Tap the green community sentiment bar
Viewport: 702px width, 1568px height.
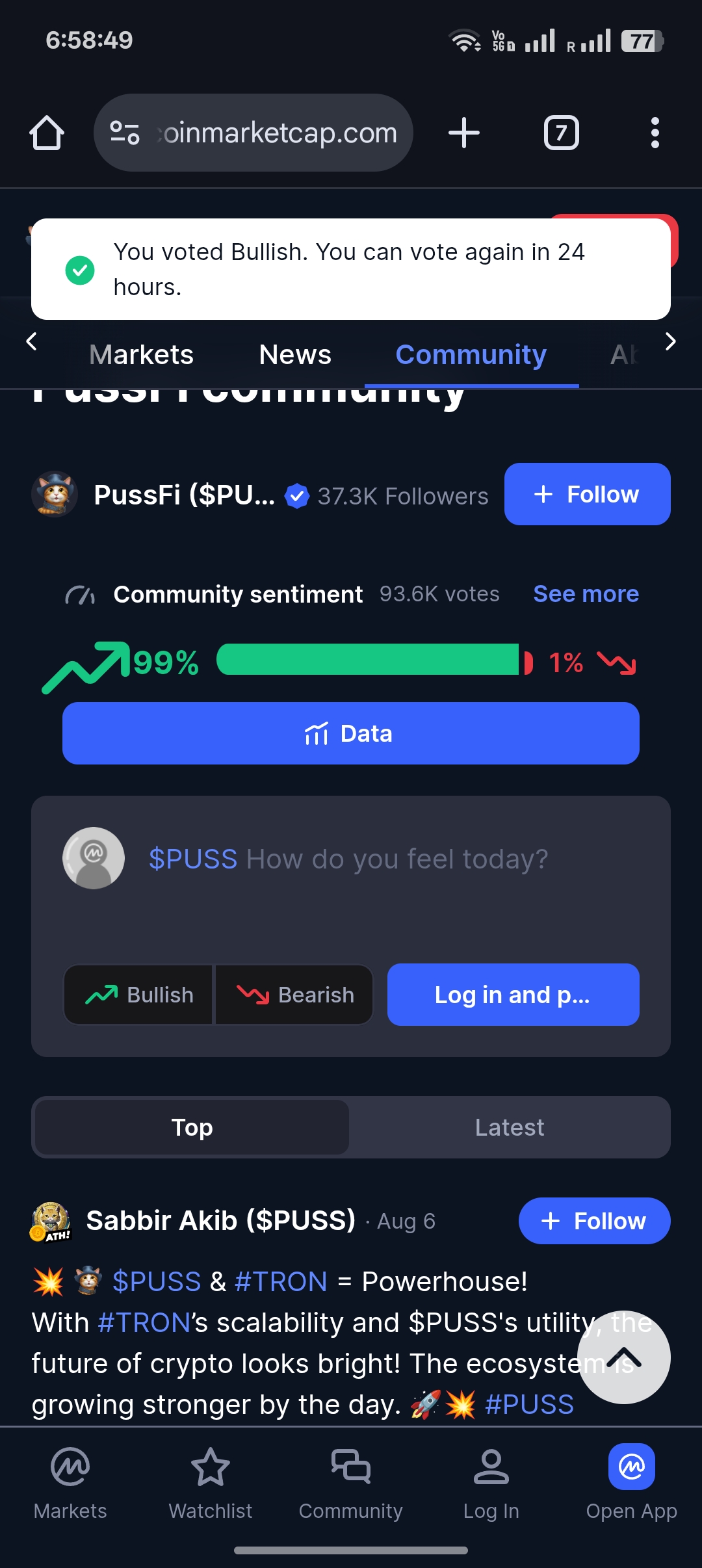coord(368,660)
